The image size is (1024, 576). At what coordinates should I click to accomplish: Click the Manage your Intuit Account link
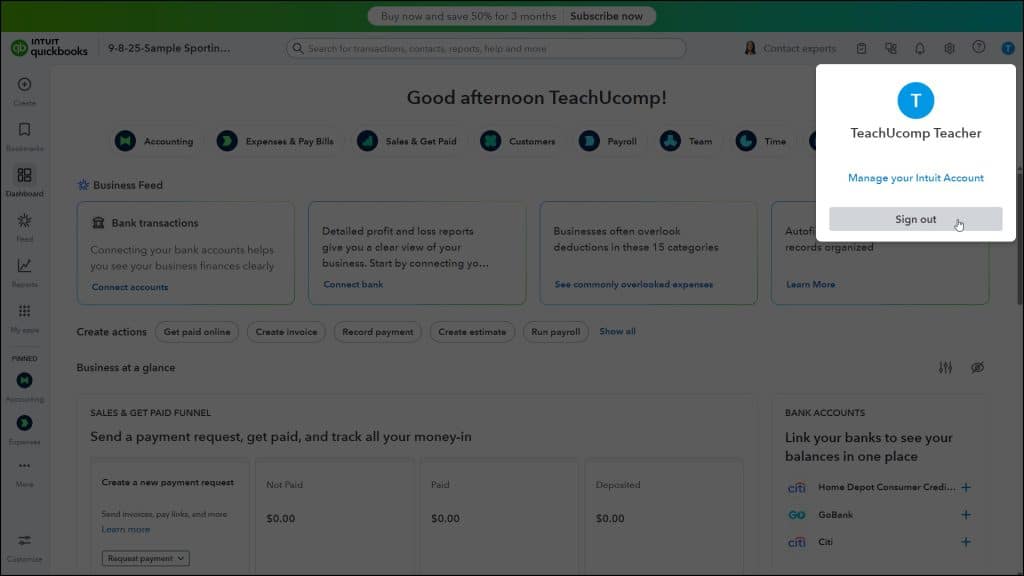(915, 177)
